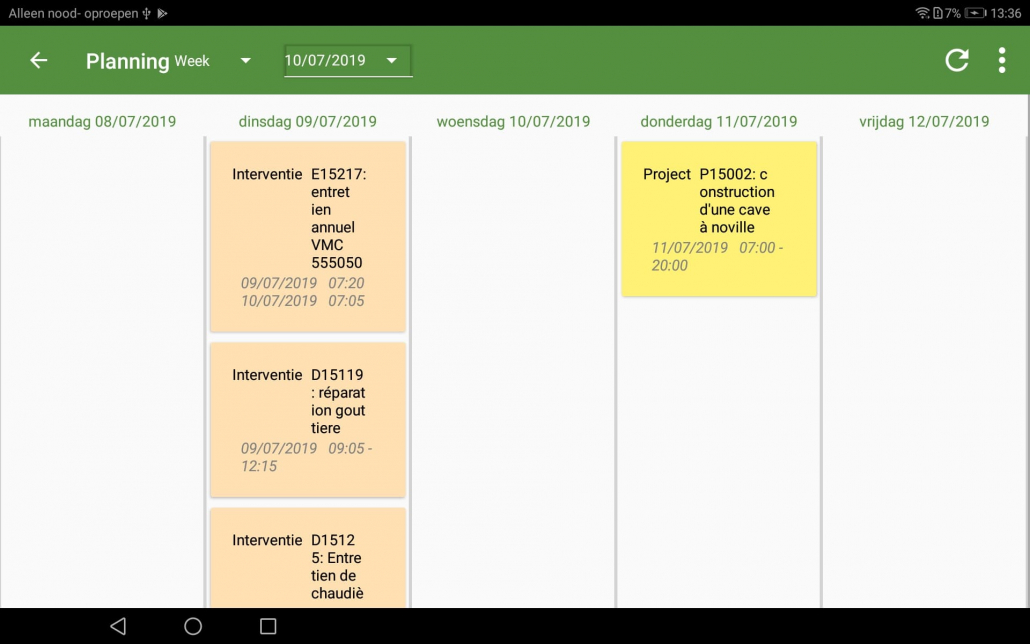Refresh the planning view

956,60
